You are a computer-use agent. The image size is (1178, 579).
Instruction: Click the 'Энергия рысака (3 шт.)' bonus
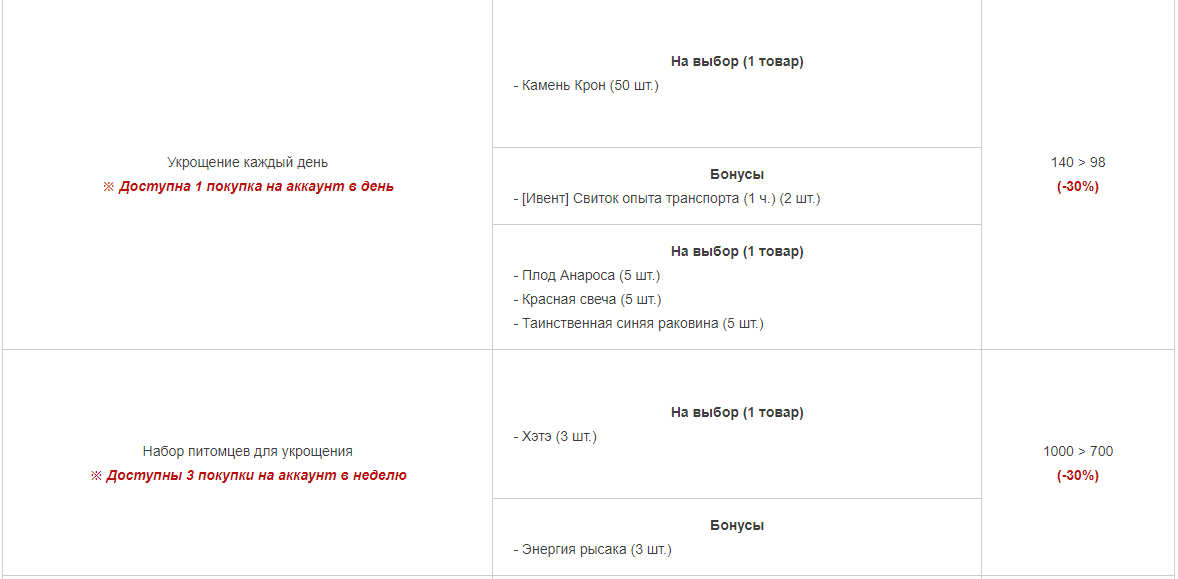pos(593,550)
